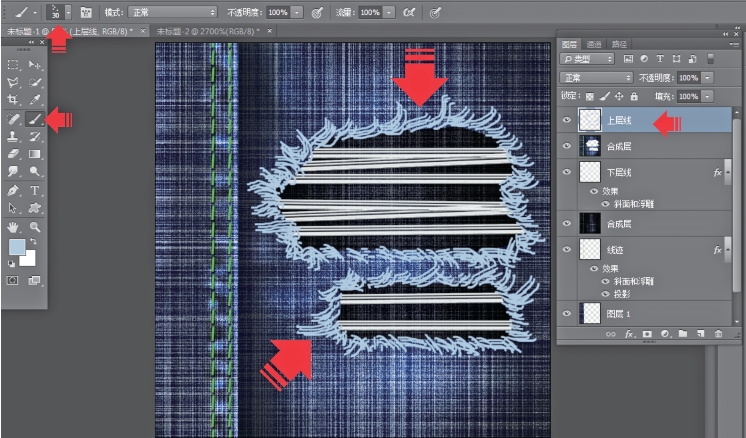Image resolution: width=746 pixels, height=438 pixels.
Task: Switch to the 通道 panel tab
Action: pyautogui.click(x=594, y=44)
